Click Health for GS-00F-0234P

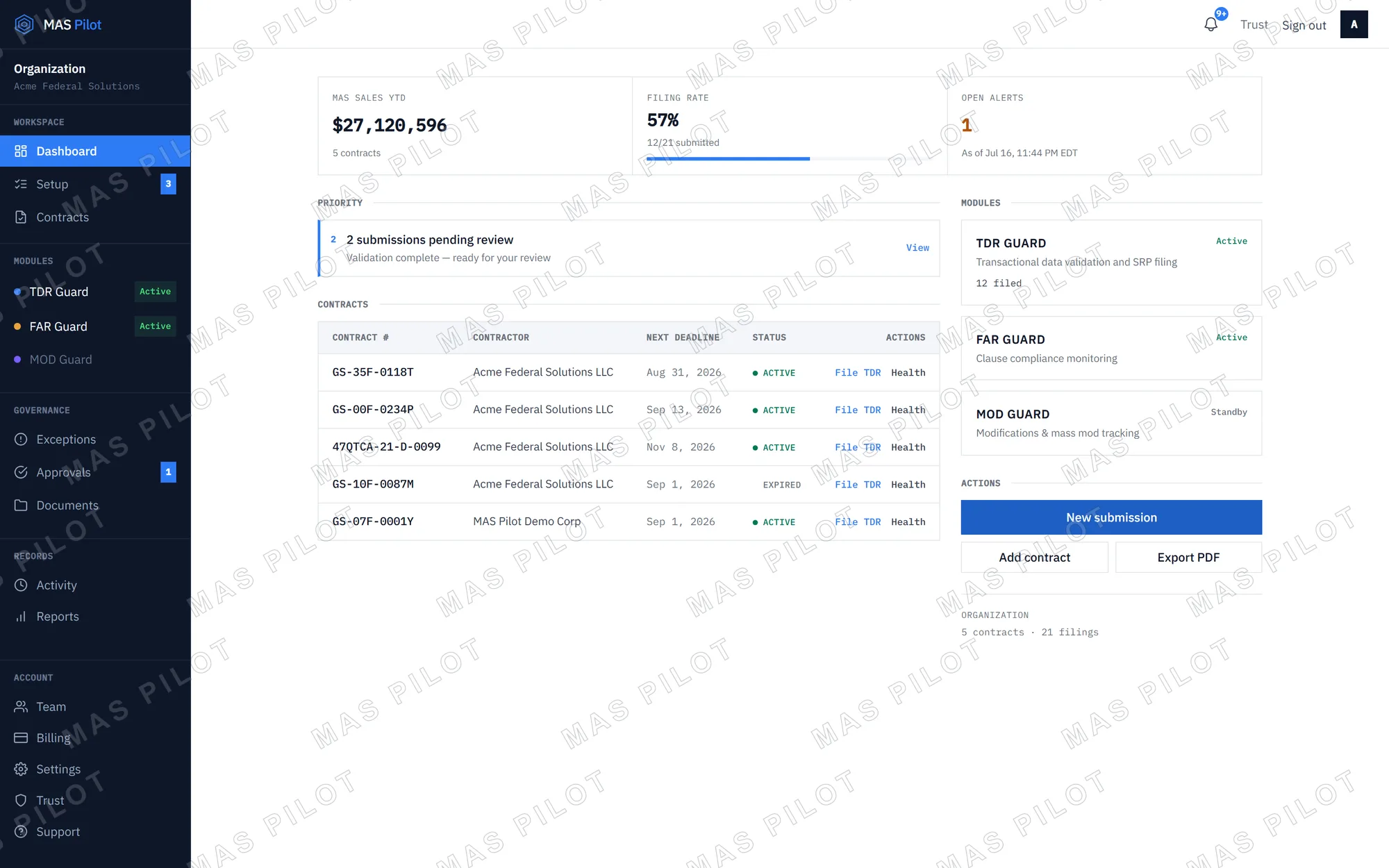coord(908,410)
